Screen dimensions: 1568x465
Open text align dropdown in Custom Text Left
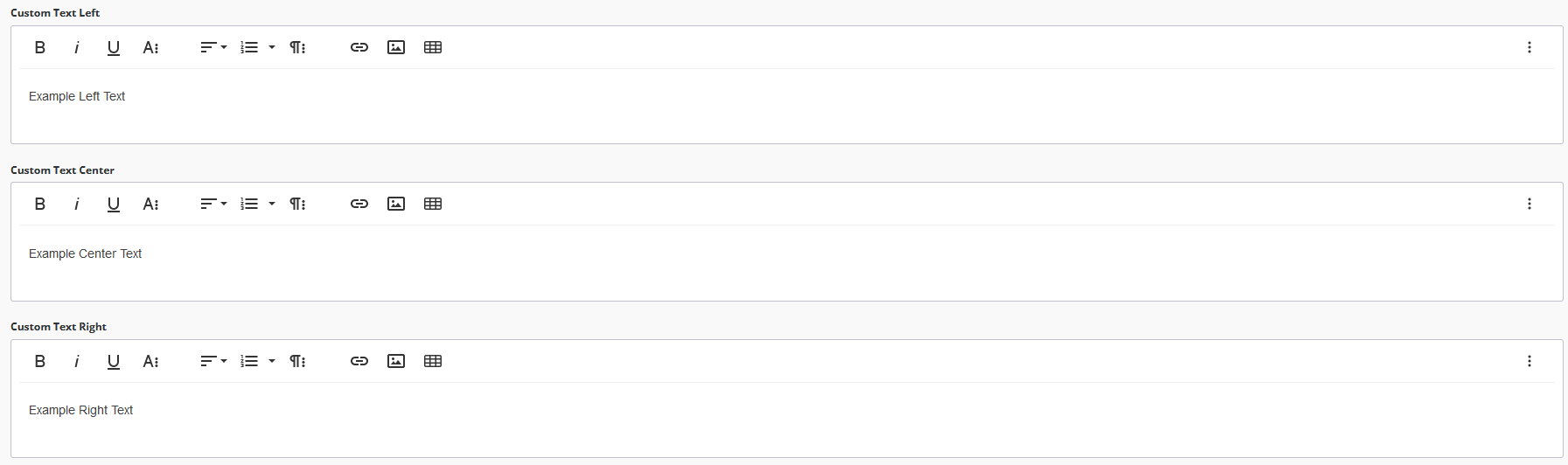[x=213, y=47]
